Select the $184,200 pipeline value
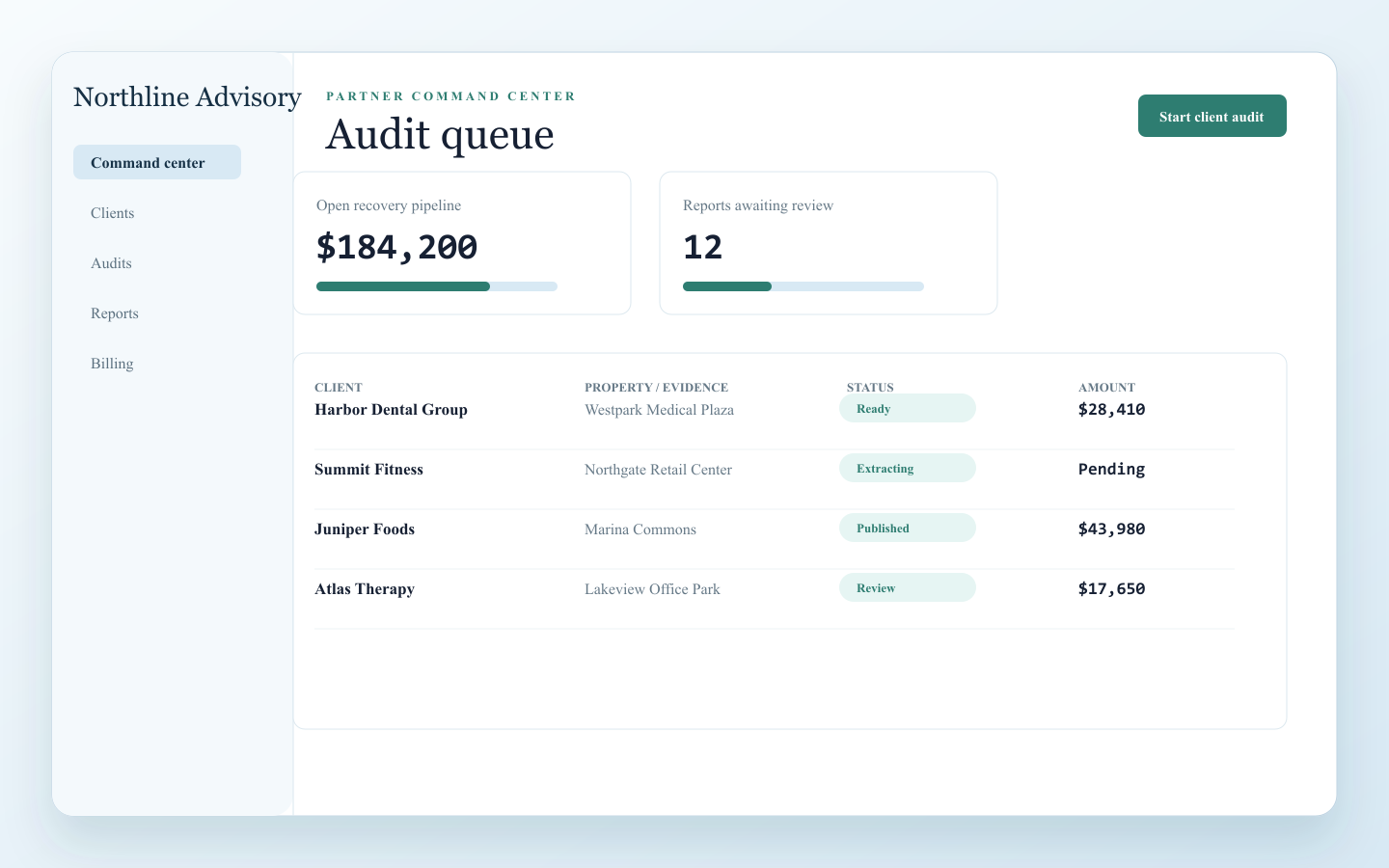Viewport: 1389px width, 868px height. pos(396,247)
